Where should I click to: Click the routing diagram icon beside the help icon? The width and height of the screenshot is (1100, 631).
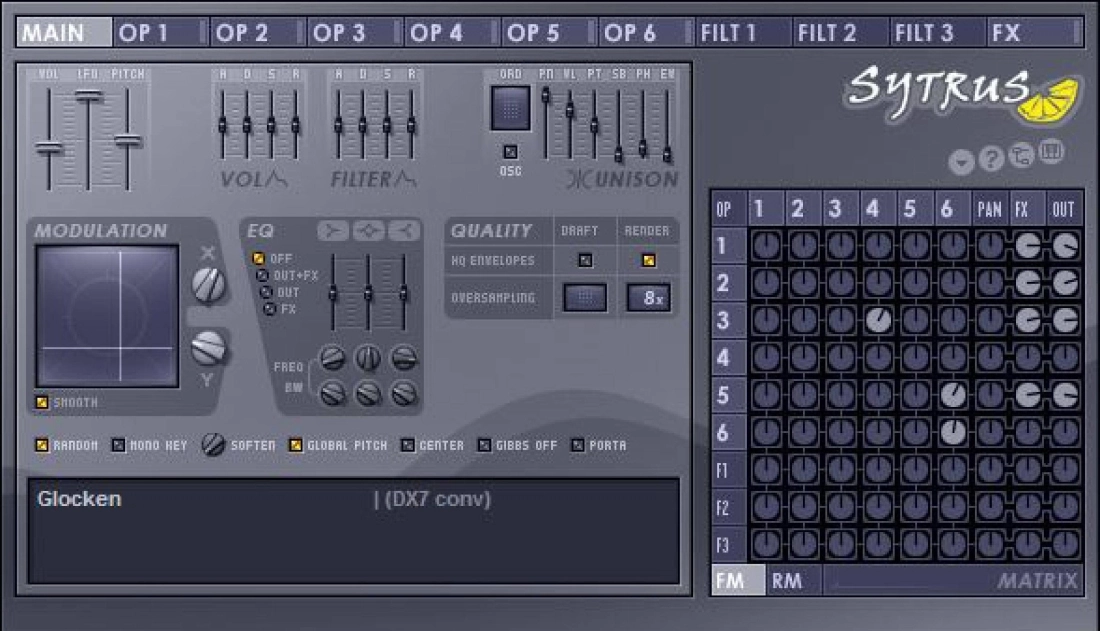click(x=1021, y=155)
